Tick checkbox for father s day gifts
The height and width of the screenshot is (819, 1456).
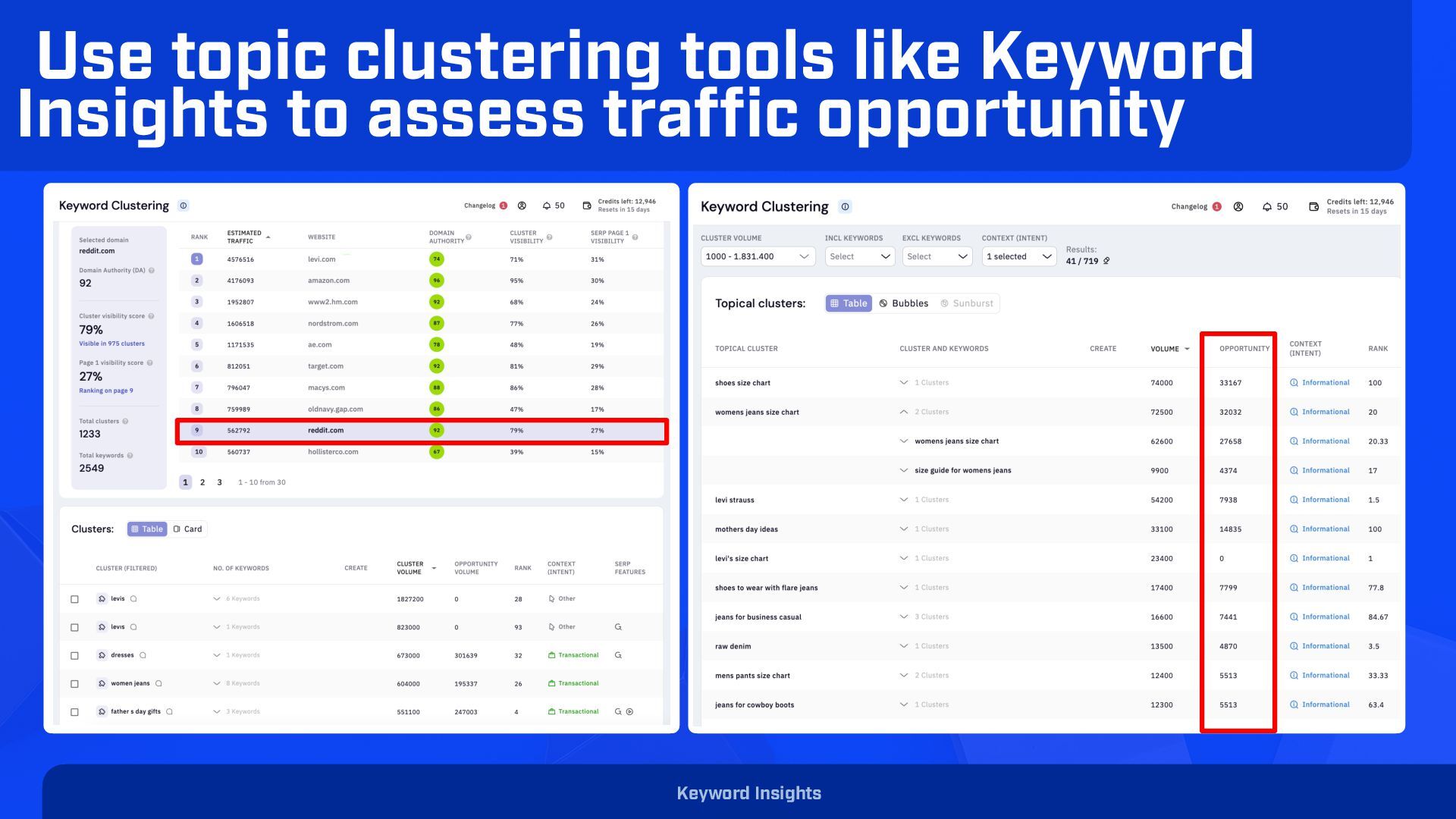tap(74, 712)
